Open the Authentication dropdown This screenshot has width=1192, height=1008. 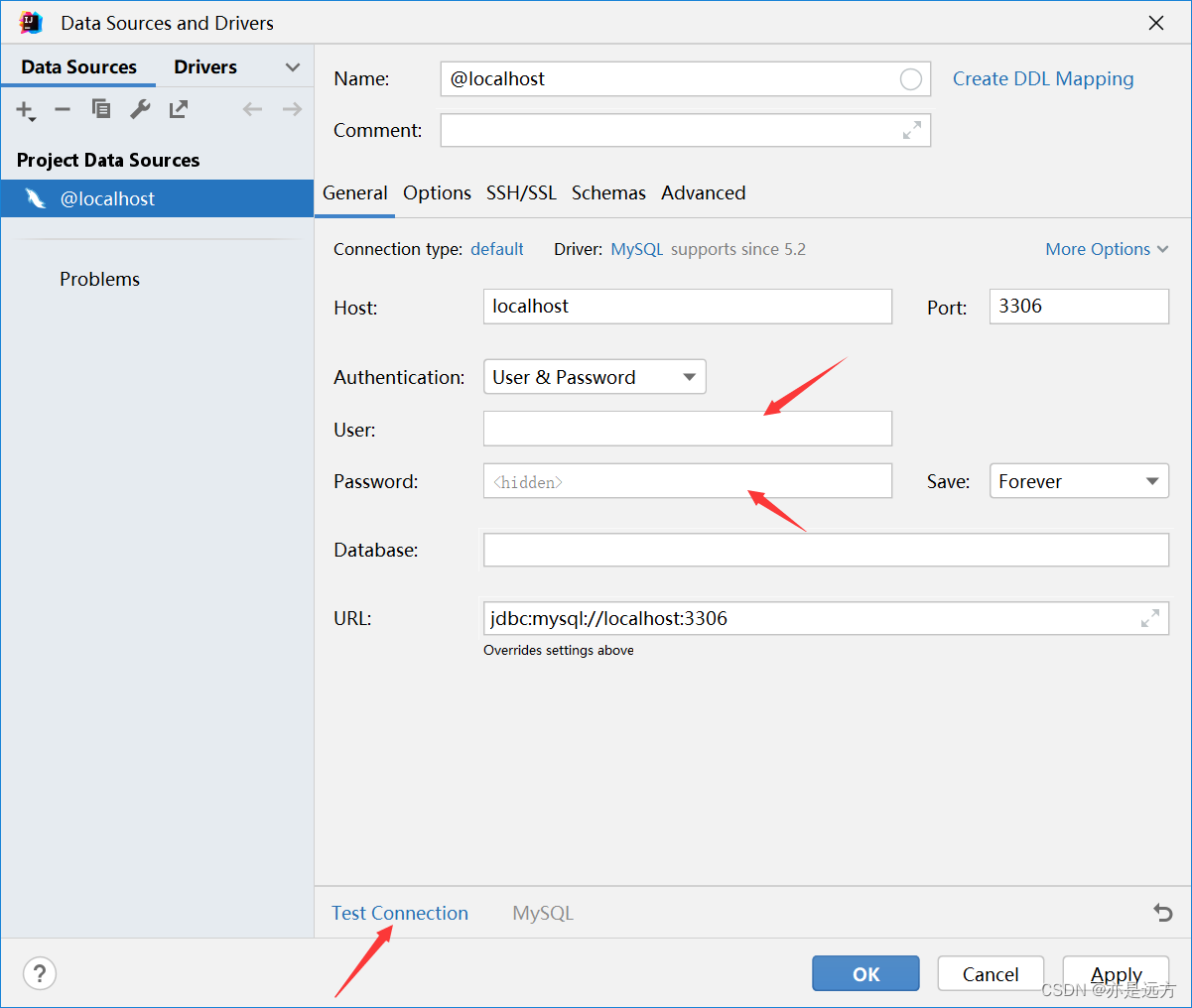click(595, 377)
